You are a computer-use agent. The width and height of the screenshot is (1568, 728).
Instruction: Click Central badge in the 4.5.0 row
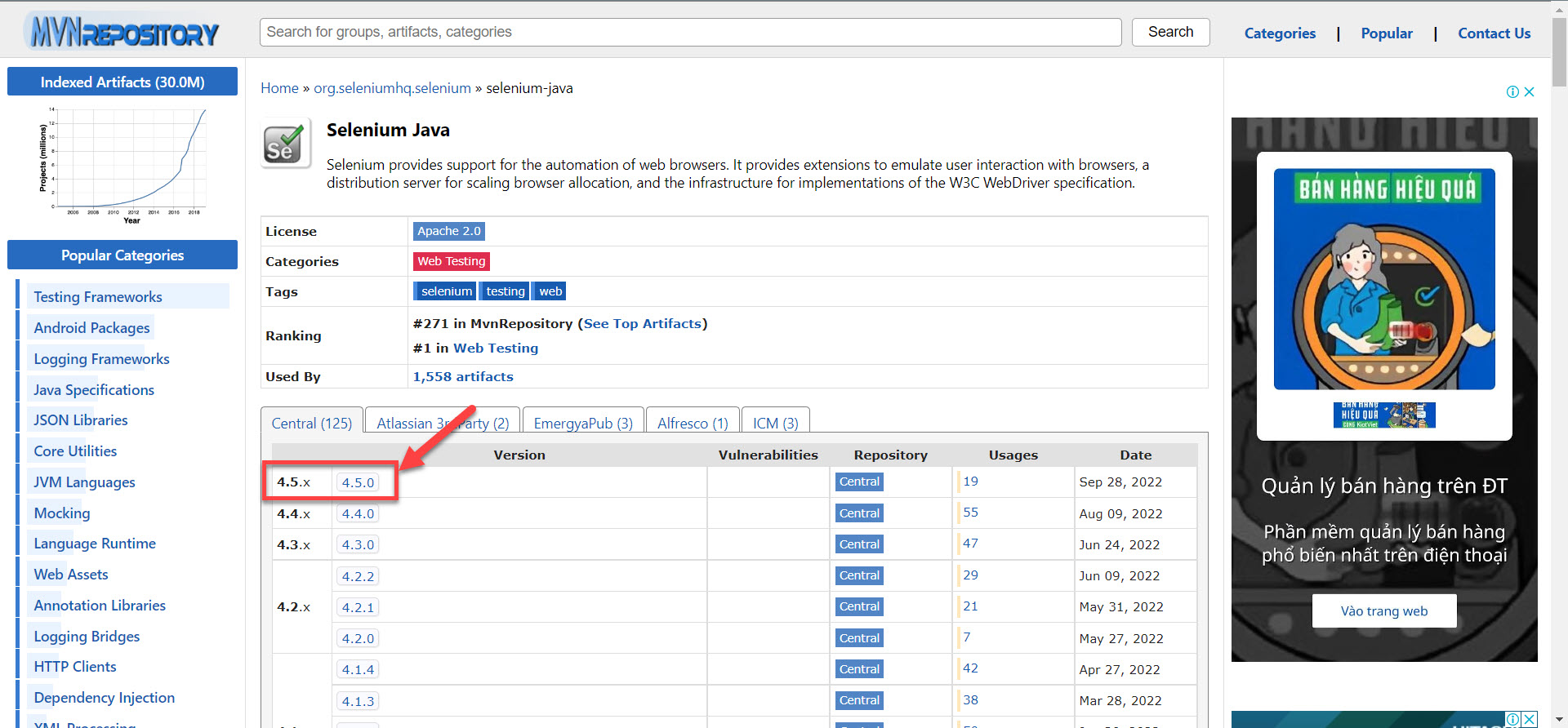click(859, 482)
